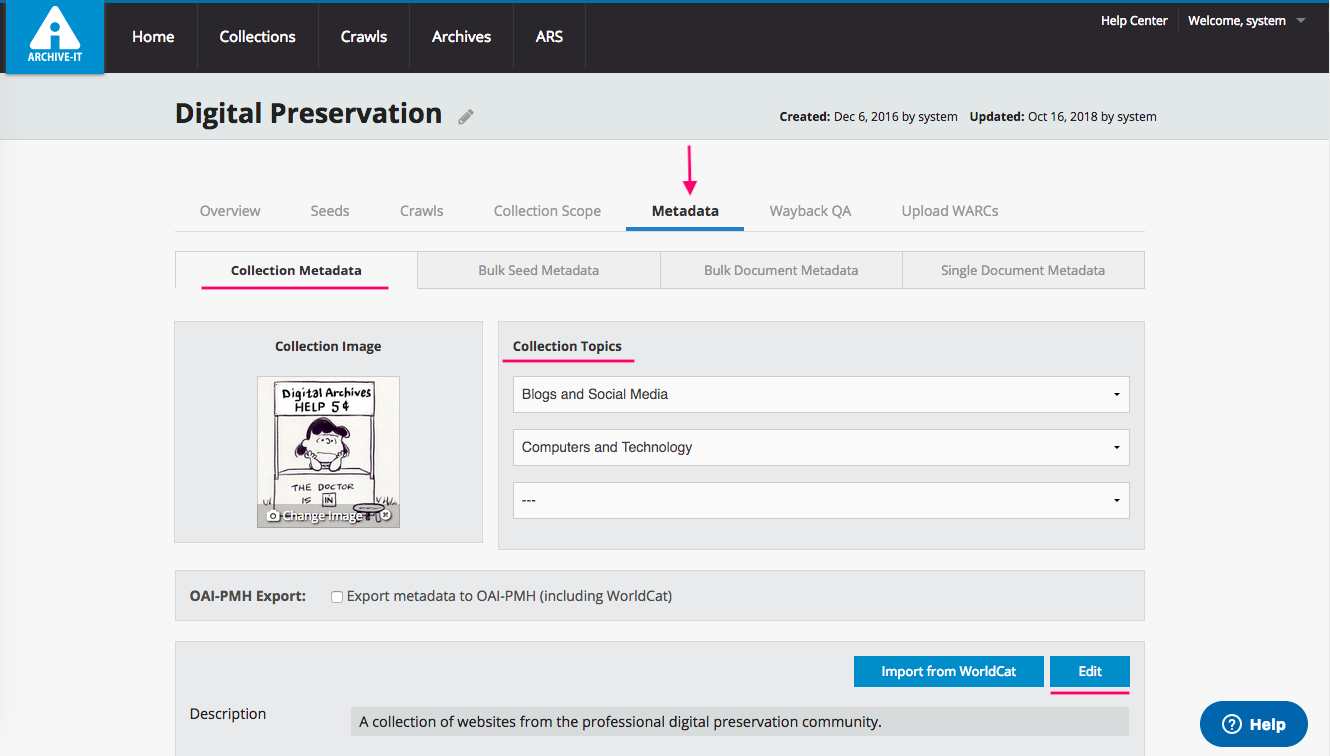Click the pencil icon beside Digital Preservation
Screen dimensions: 1330x756
pos(466,117)
